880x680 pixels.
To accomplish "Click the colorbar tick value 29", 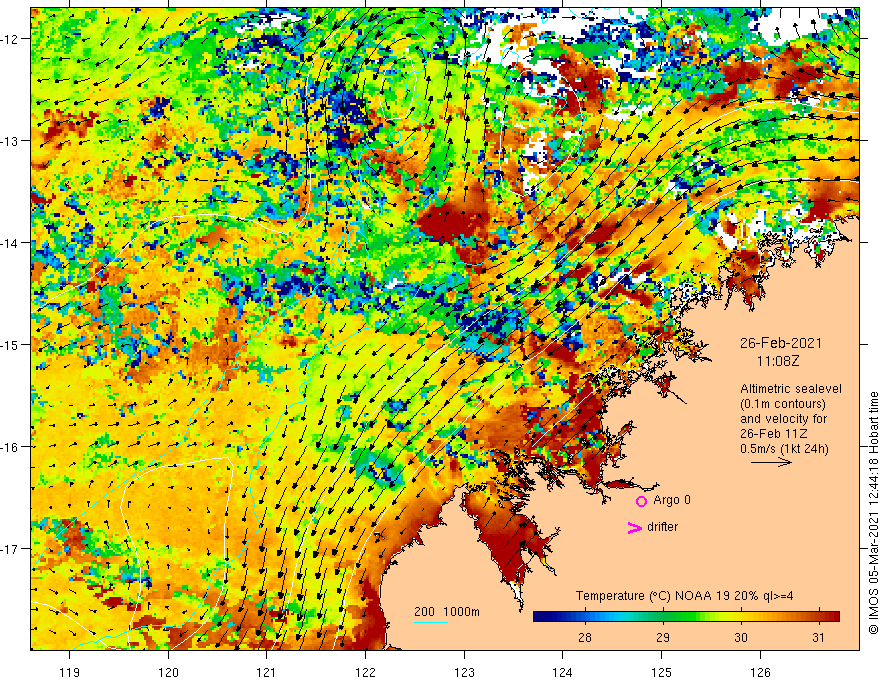I will (x=663, y=637).
